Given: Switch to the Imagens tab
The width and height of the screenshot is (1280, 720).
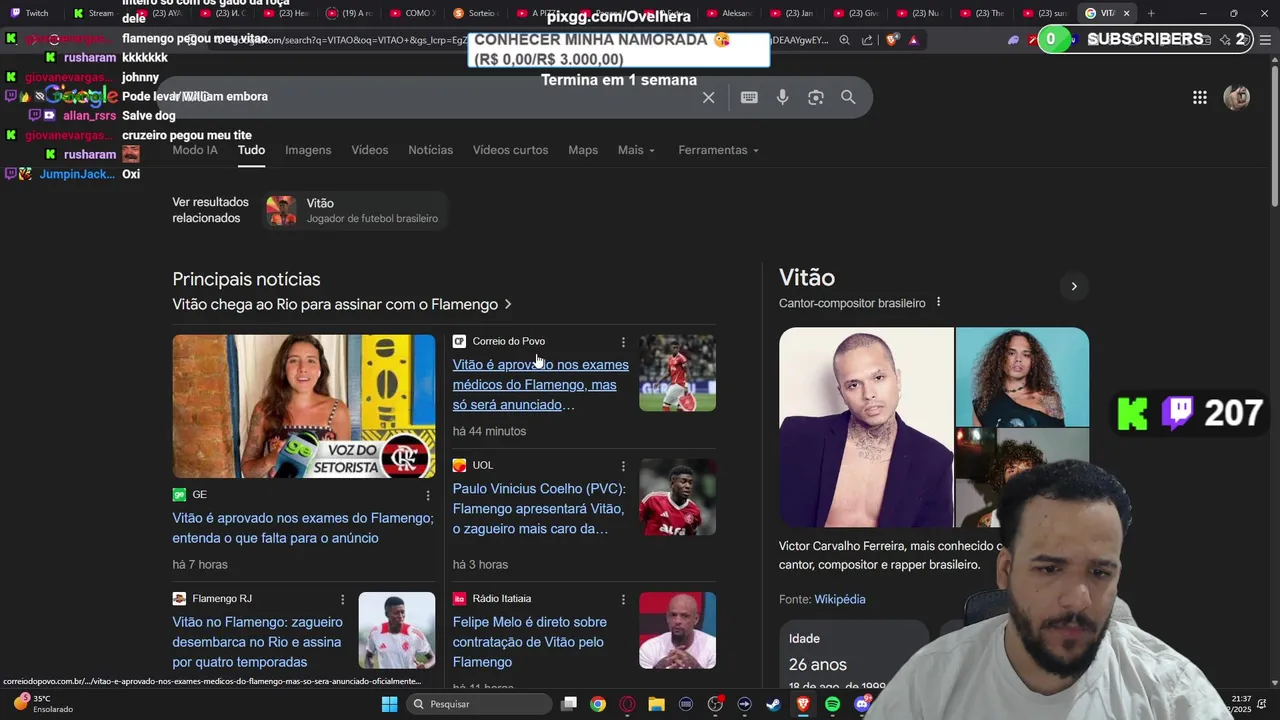Looking at the screenshot, I should tap(308, 150).
